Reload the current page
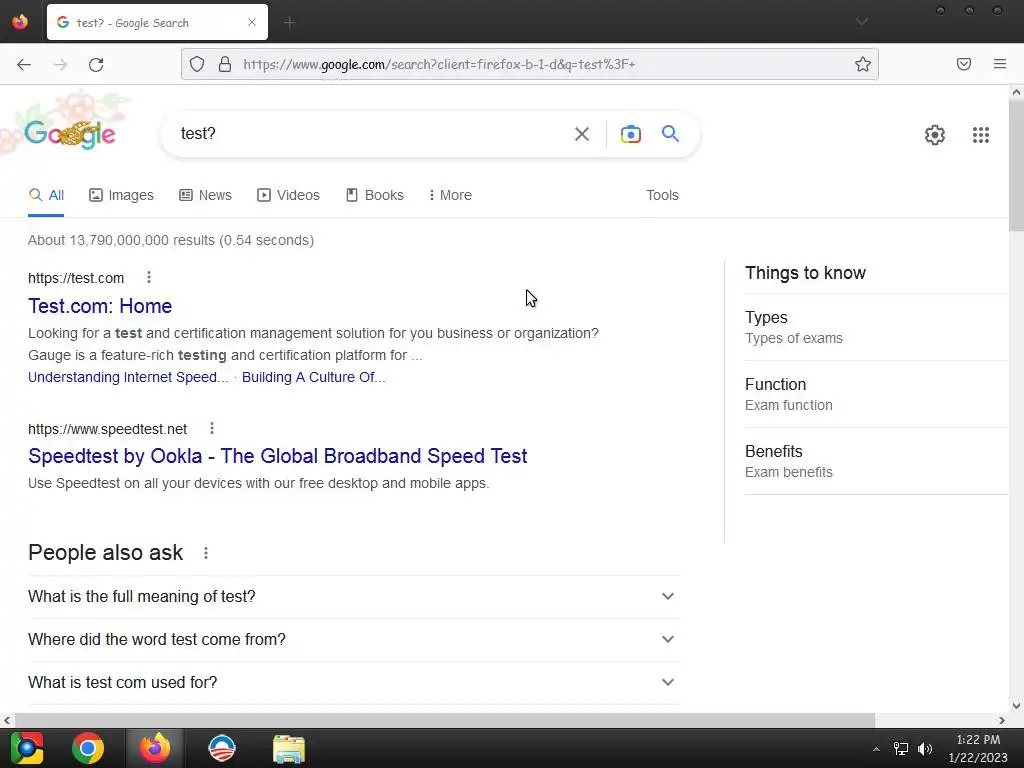Viewport: 1024px width, 768px height. [96, 64]
